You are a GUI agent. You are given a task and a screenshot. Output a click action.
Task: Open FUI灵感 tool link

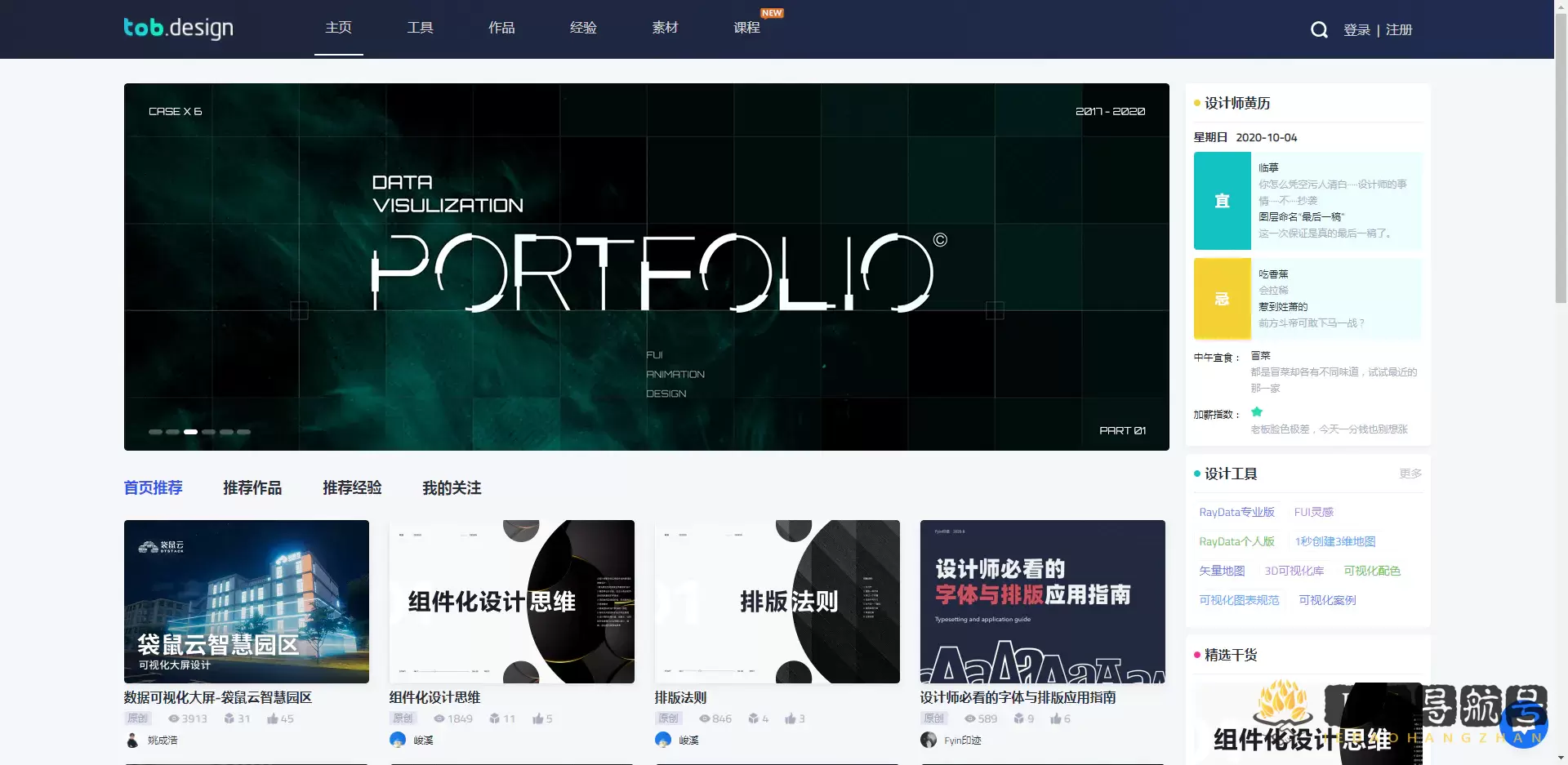coord(1314,512)
